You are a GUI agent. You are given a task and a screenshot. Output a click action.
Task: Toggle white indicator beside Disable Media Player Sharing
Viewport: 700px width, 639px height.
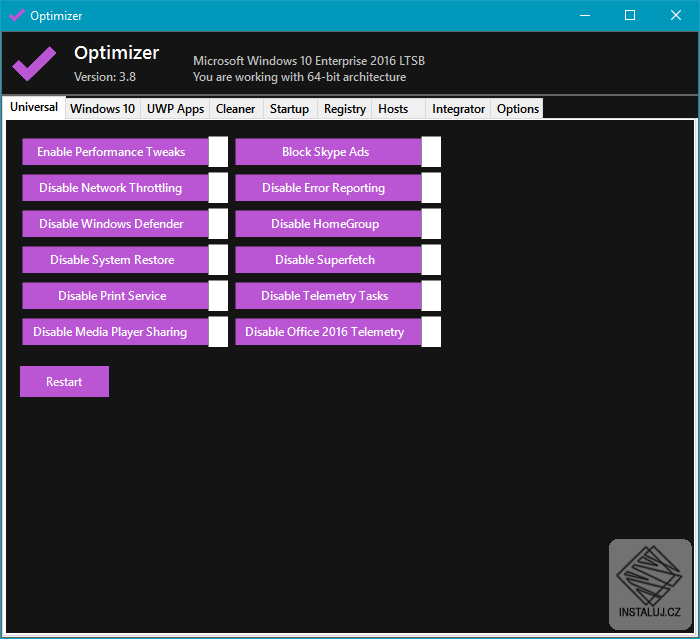pos(218,332)
